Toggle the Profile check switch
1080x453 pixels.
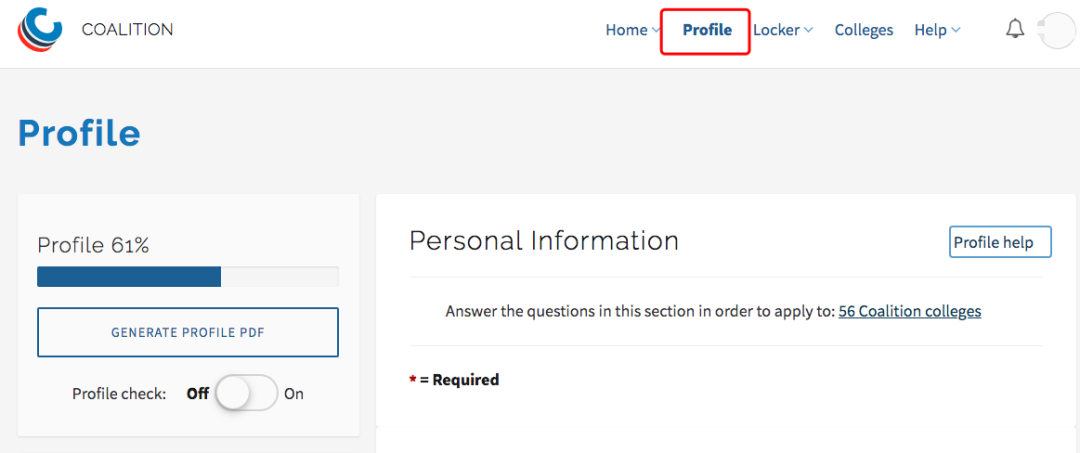tap(247, 394)
